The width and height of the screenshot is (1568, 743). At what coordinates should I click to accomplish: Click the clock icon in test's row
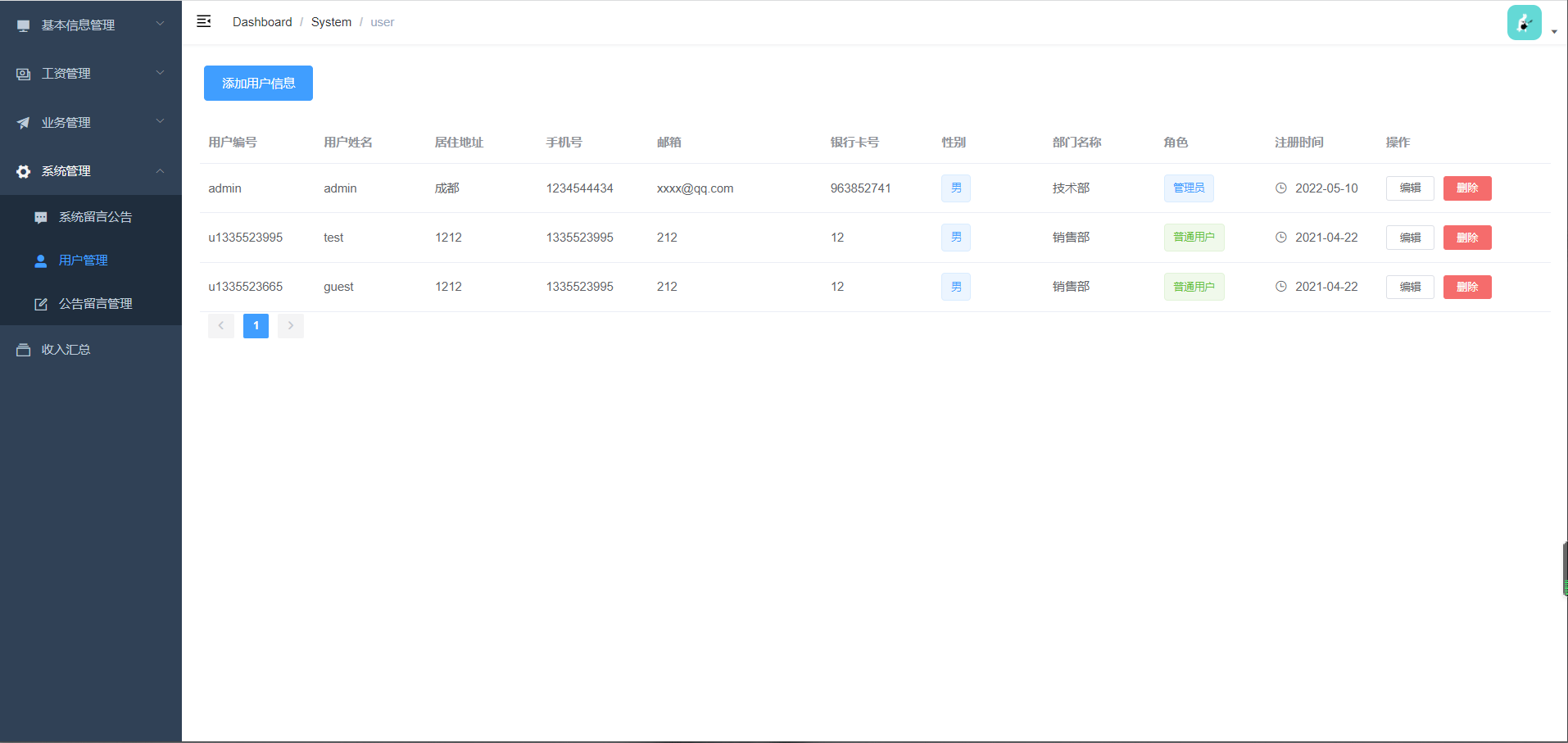point(1281,238)
